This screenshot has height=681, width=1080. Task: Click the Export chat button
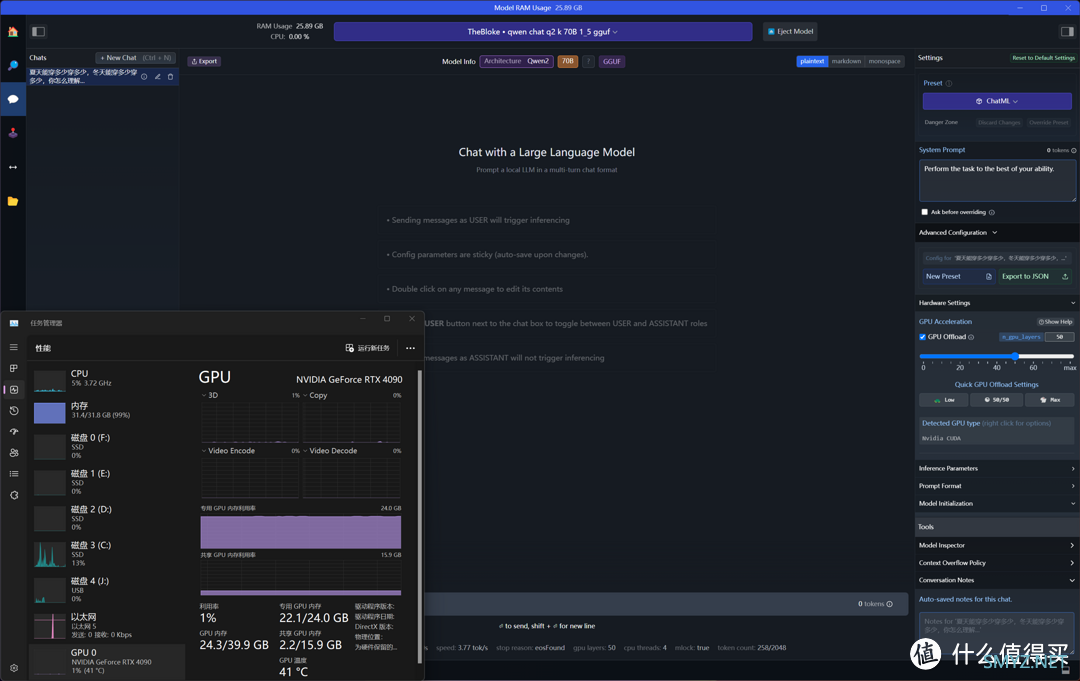click(204, 61)
